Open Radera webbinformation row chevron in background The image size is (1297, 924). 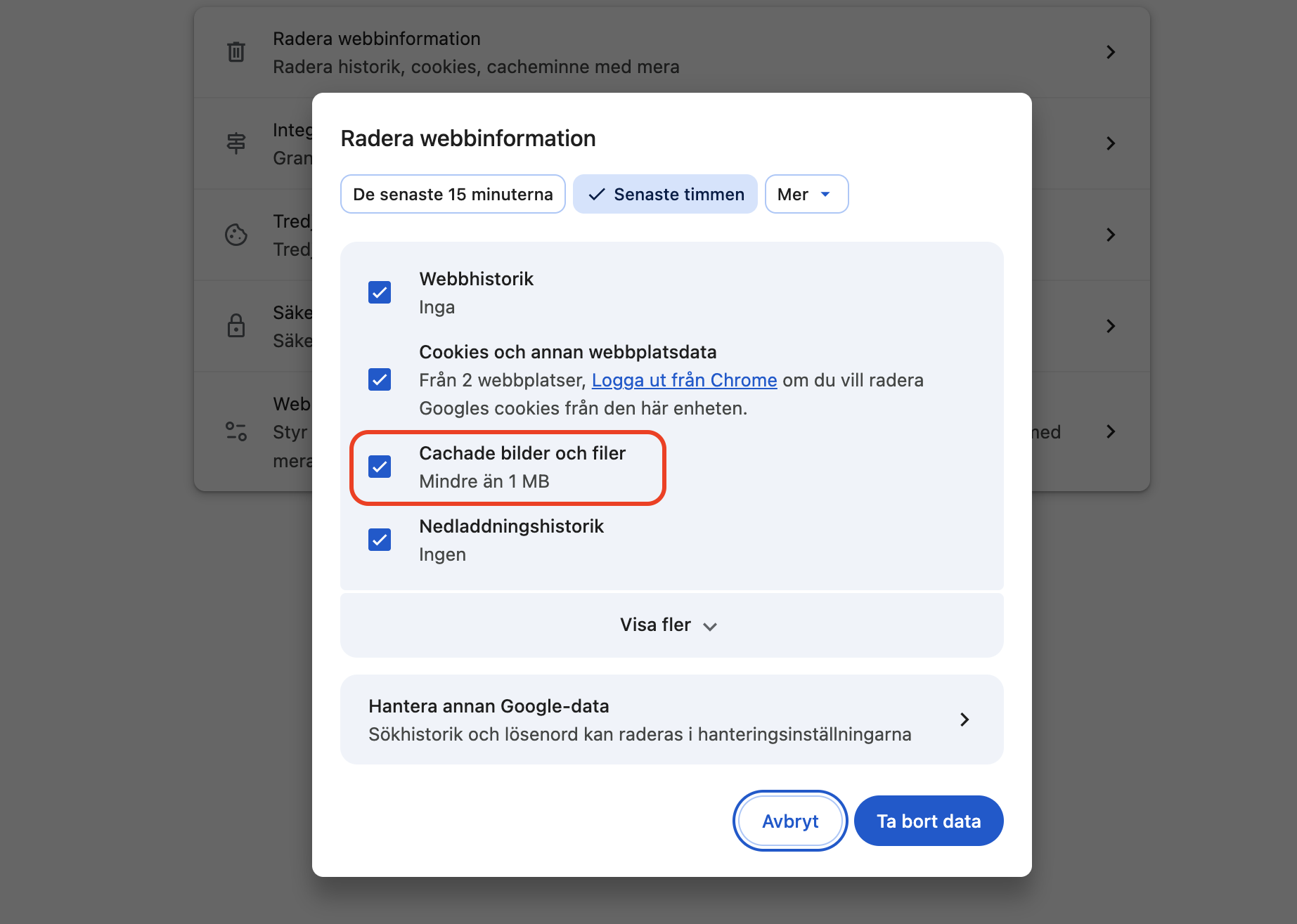coord(1111,52)
